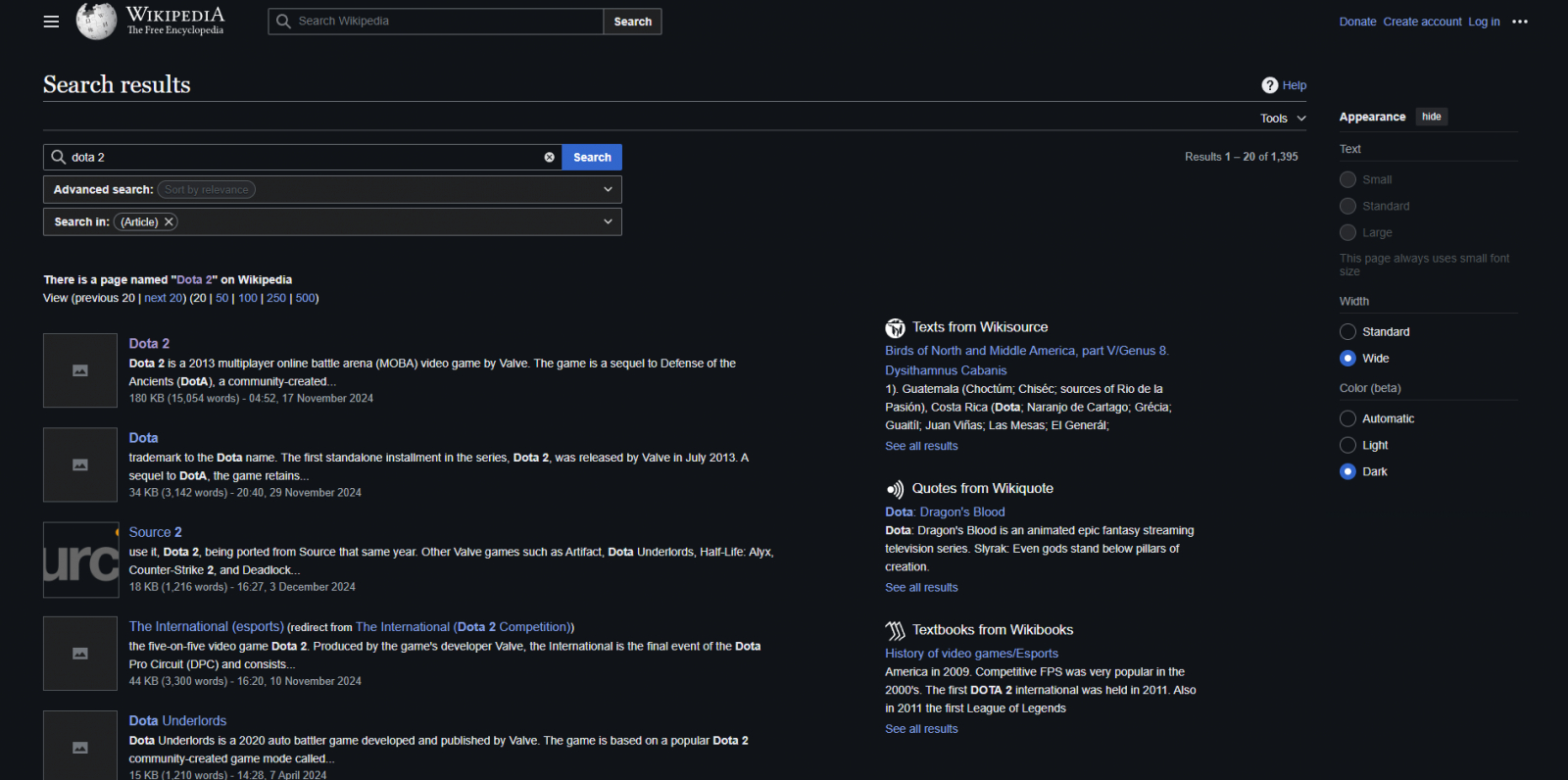Hide the Appearance panel
1568x780 pixels.
pyautogui.click(x=1432, y=117)
